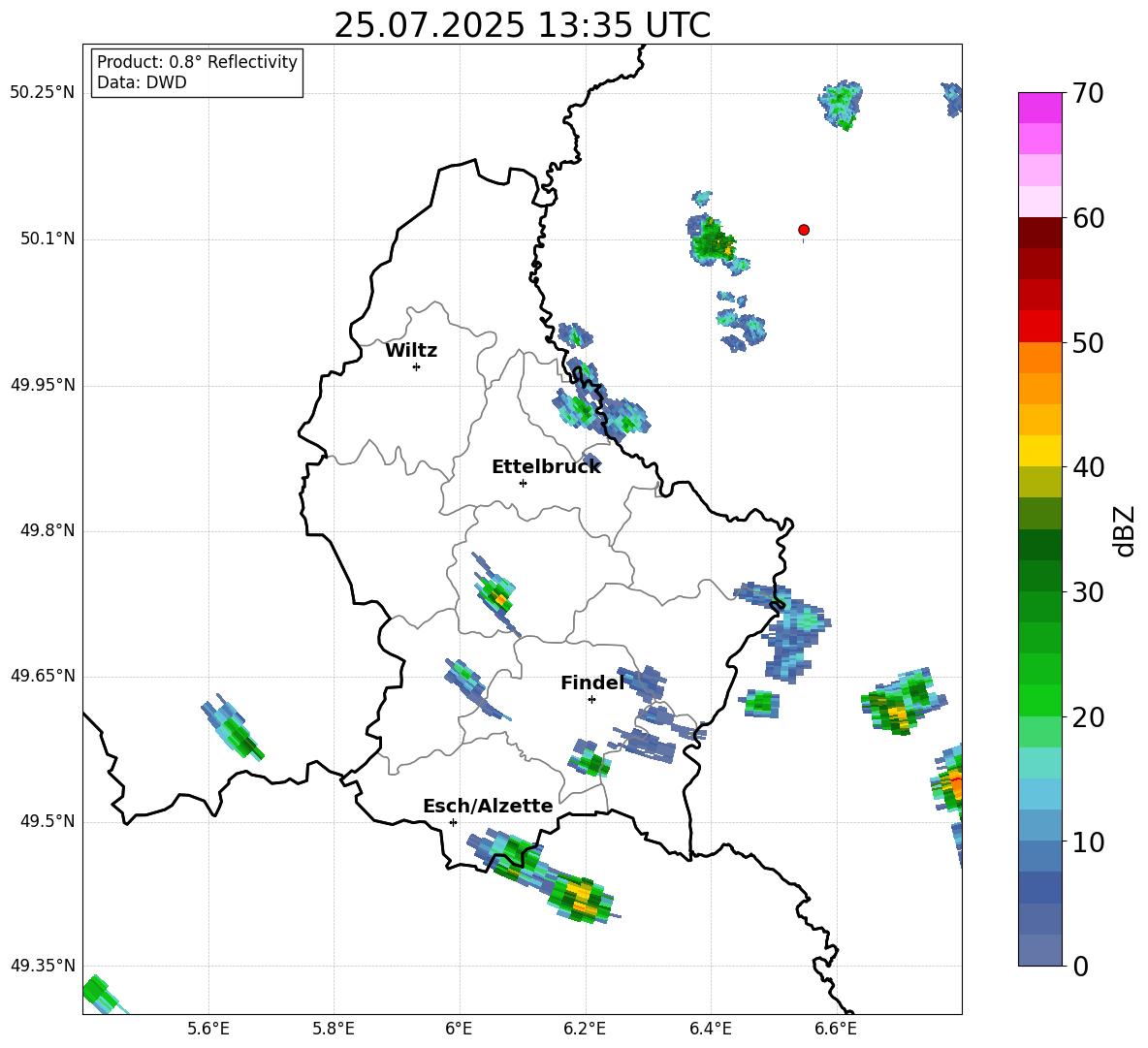Click the title 25.07.2025 13:35 UTC
Viewport: 1148px width, 1048px height.
(522, 25)
